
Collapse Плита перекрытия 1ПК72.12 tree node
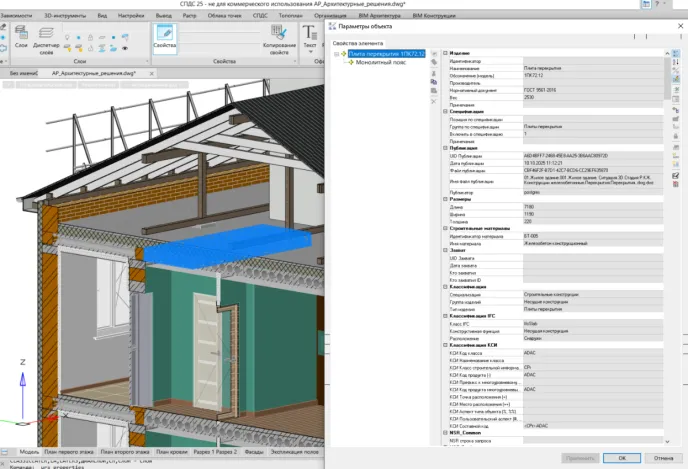[x=337, y=53]
